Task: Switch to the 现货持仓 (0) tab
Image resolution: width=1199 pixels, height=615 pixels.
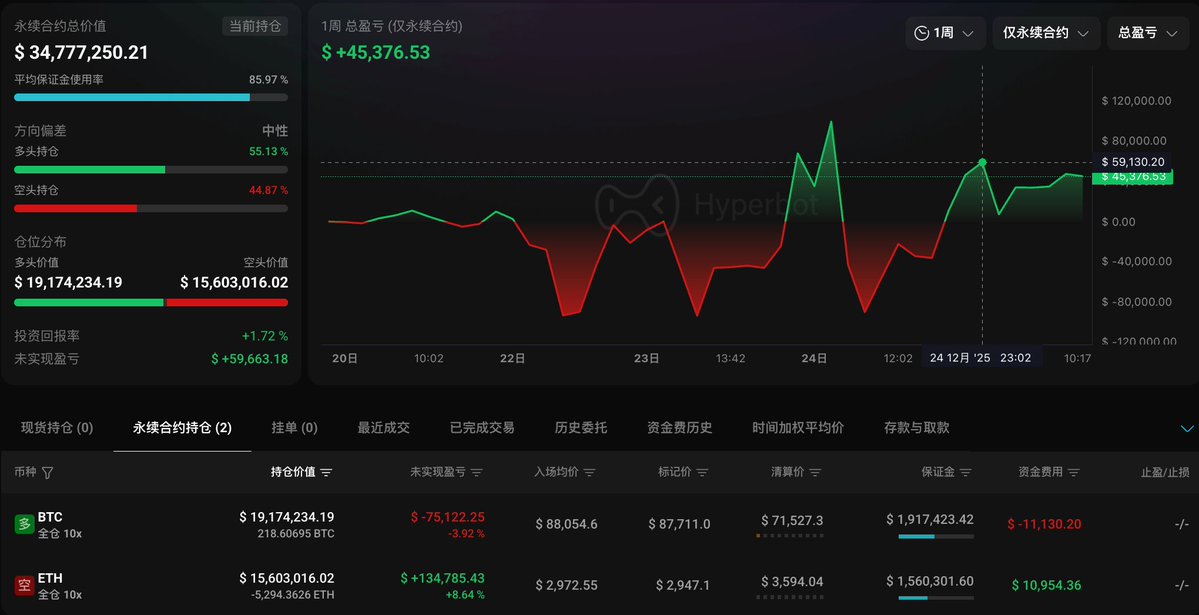Action: [57, 428]
